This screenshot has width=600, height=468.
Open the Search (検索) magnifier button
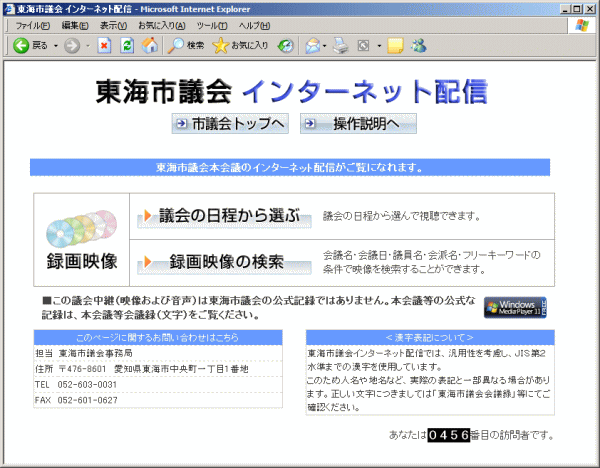[x=186, y=46]
